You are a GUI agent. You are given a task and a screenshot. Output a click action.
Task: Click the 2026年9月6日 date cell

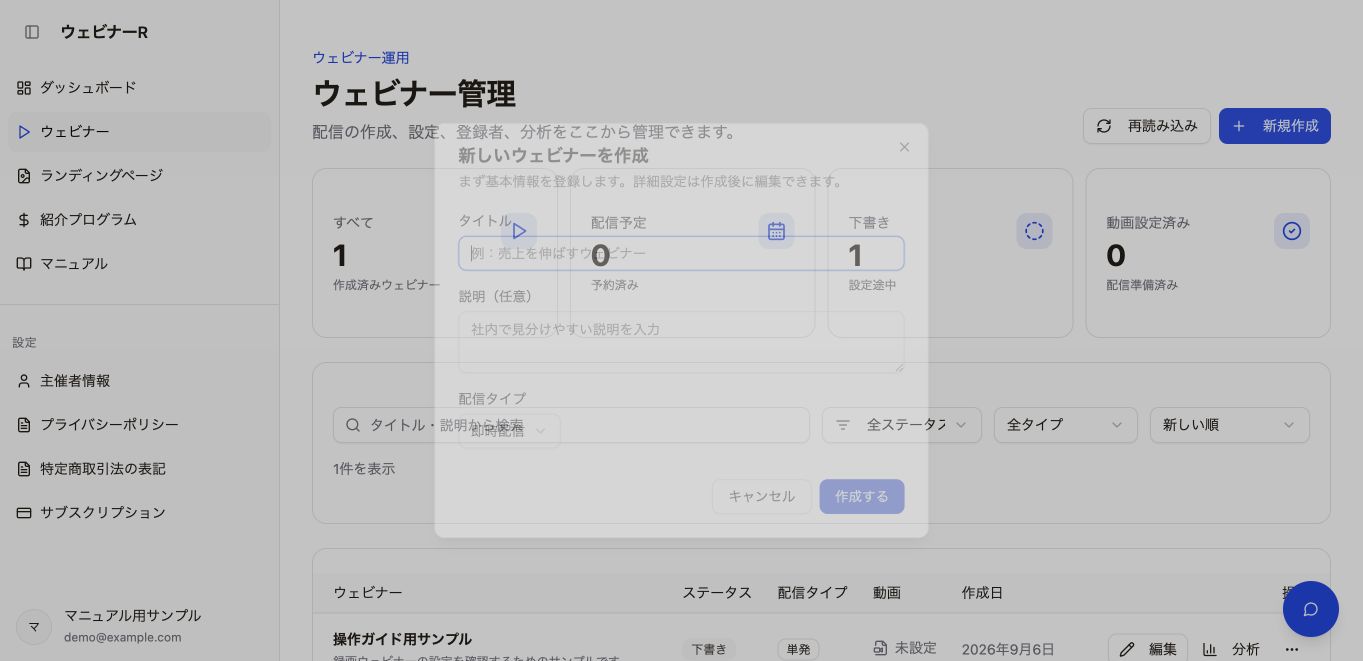pos(1008,649)
